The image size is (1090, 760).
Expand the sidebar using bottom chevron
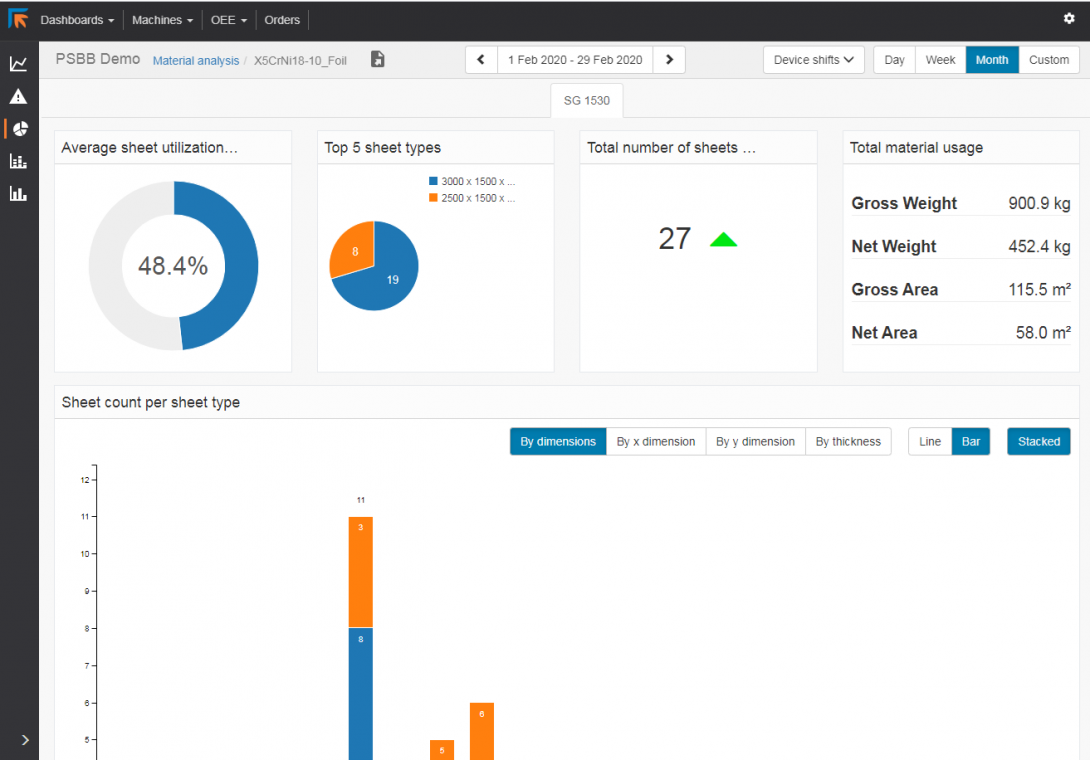[x=25, y=740]
